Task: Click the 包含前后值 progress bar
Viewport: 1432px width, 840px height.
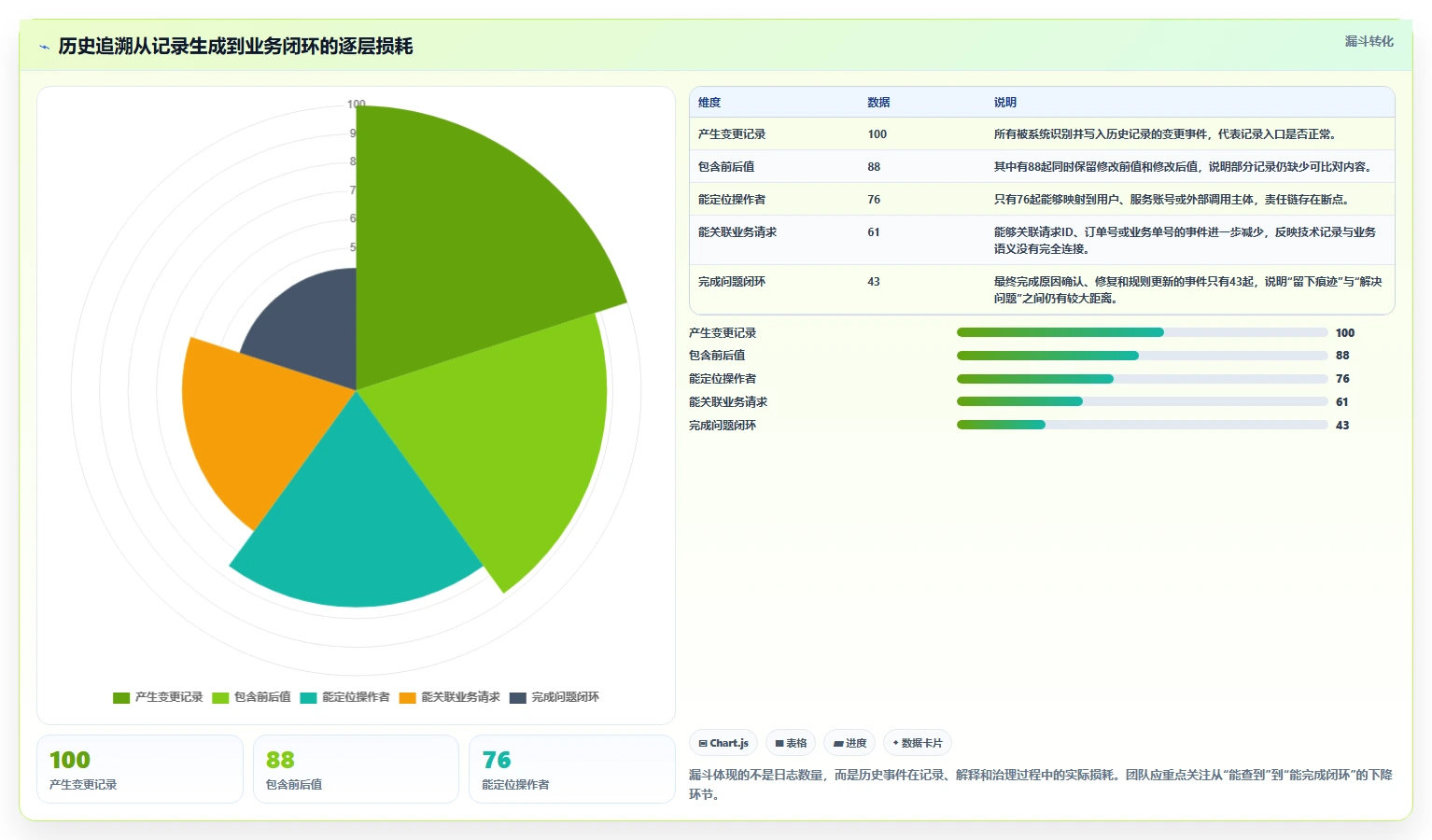Action: coord(1142,356)
